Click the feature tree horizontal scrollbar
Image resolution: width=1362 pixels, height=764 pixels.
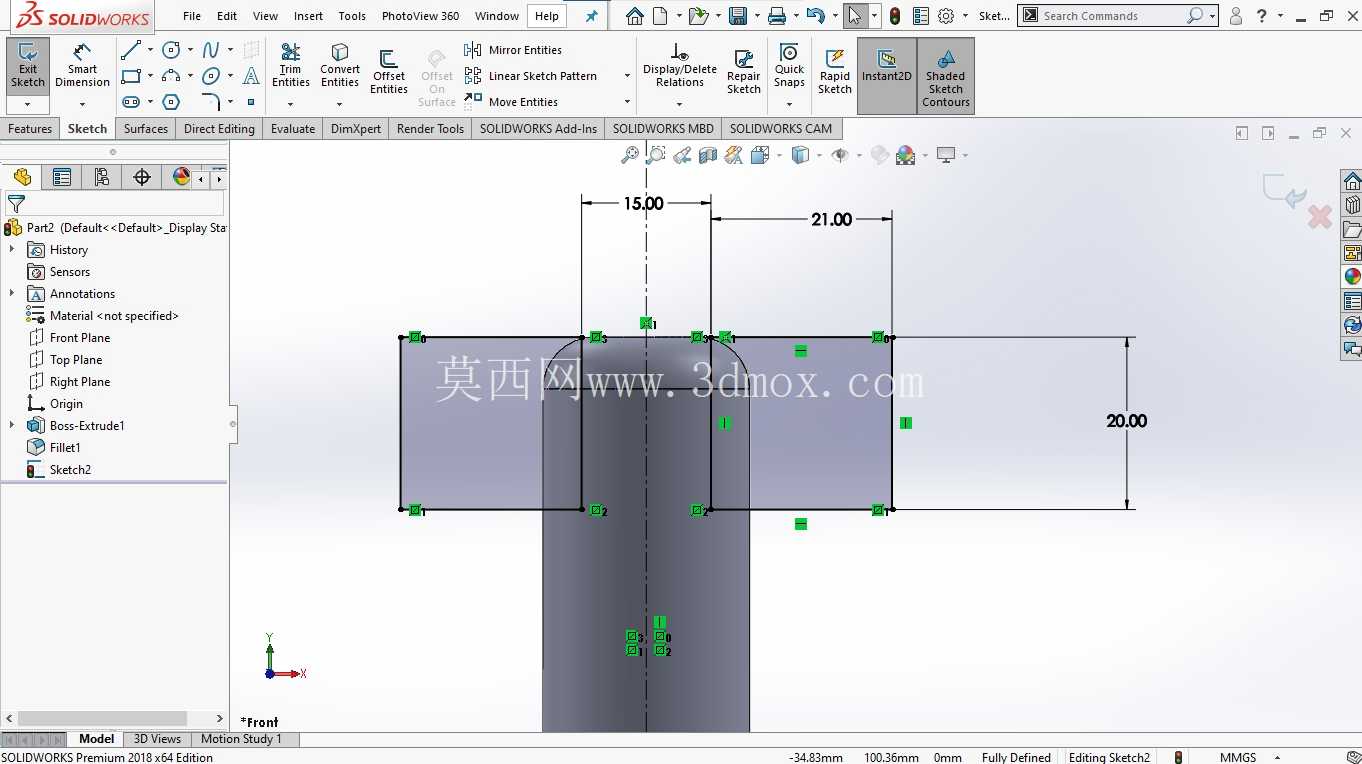coord(102,718)
